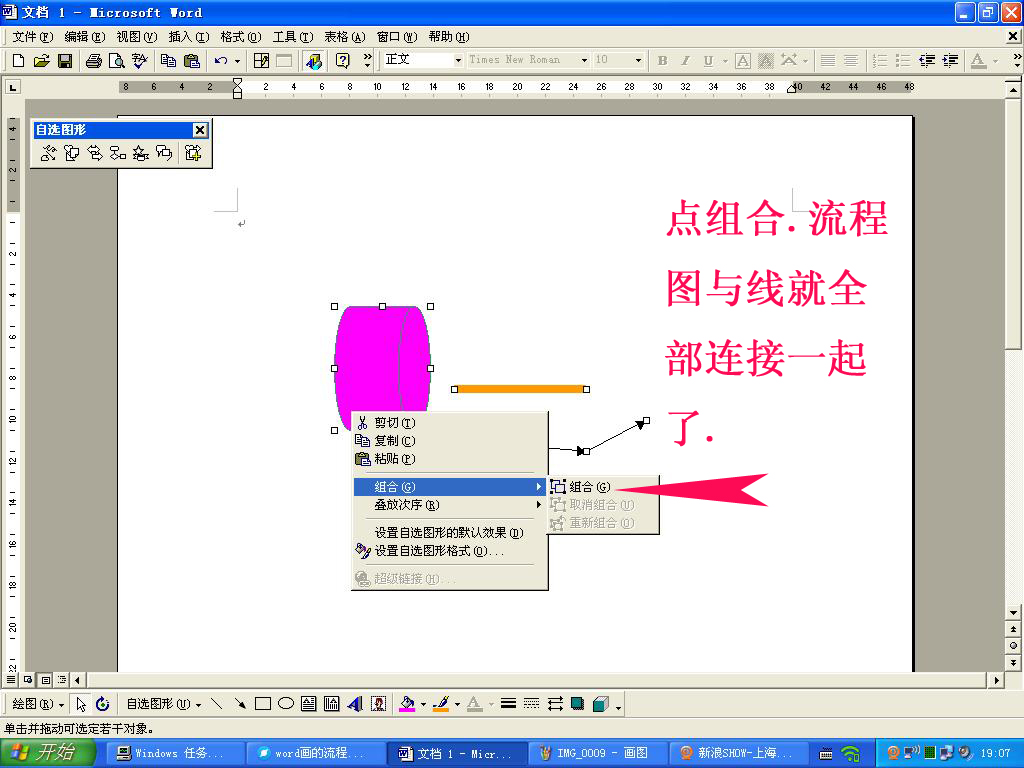Image resolution: width=1024 pixels, height=768 pixels.
Task: Click the Paste clipboard icon in the toolbar
Action: (191, 61)
